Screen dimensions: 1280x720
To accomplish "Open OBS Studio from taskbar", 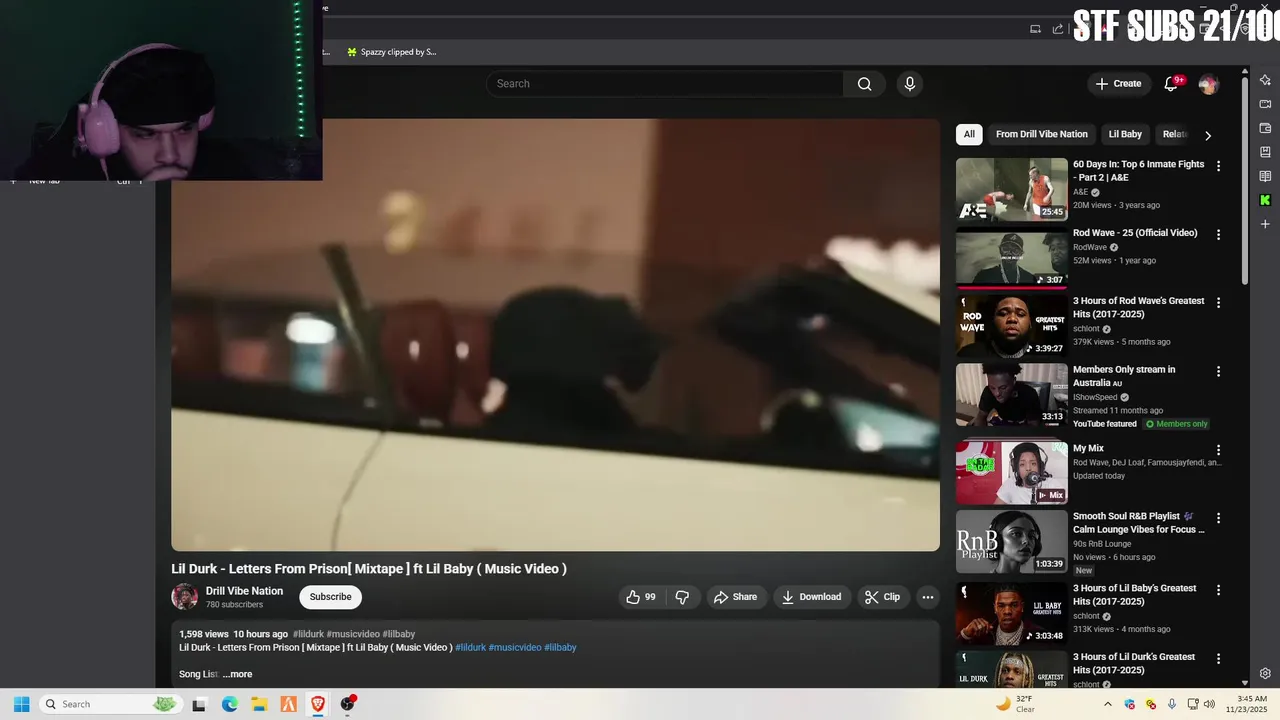I will click(x=348, y=704).
